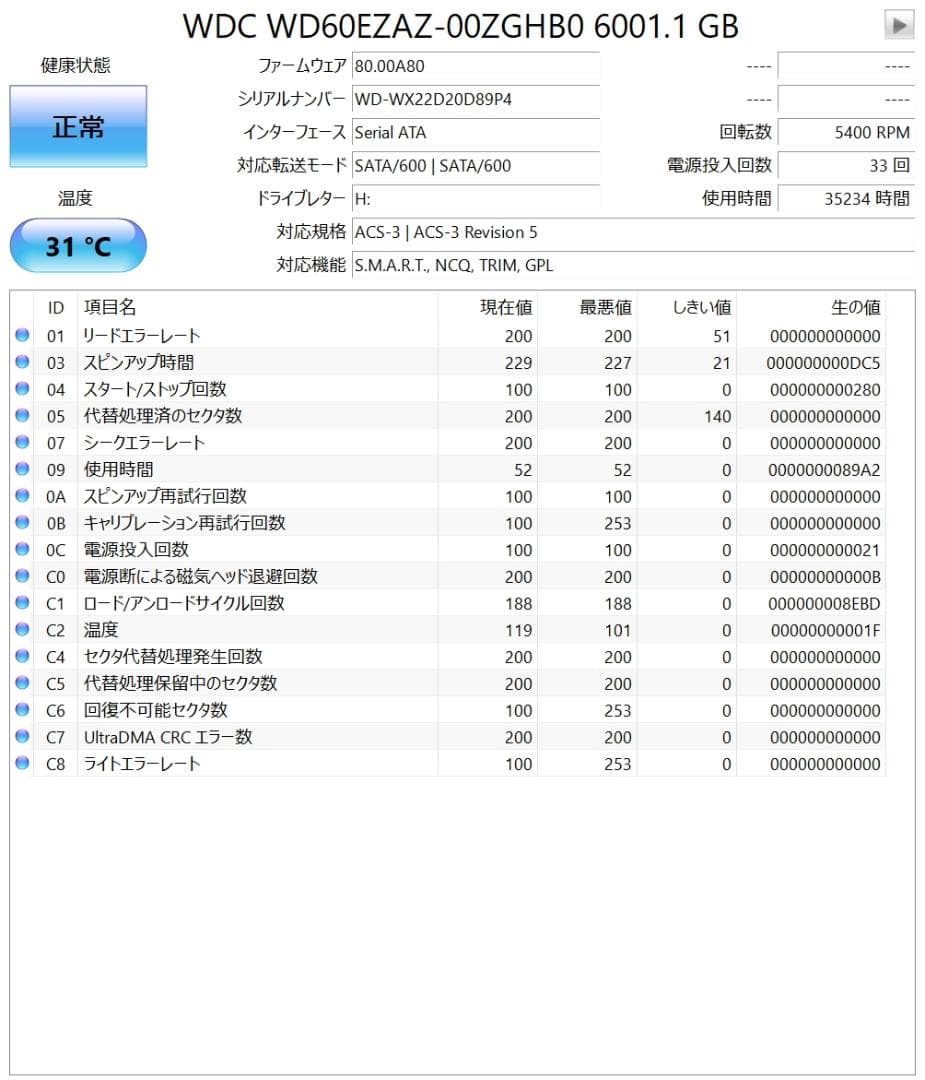Screen dimensions: 925x1080
Task: Click the status dot beside UltraDMA CRC エラー数
Action: (x=22, y=737)
